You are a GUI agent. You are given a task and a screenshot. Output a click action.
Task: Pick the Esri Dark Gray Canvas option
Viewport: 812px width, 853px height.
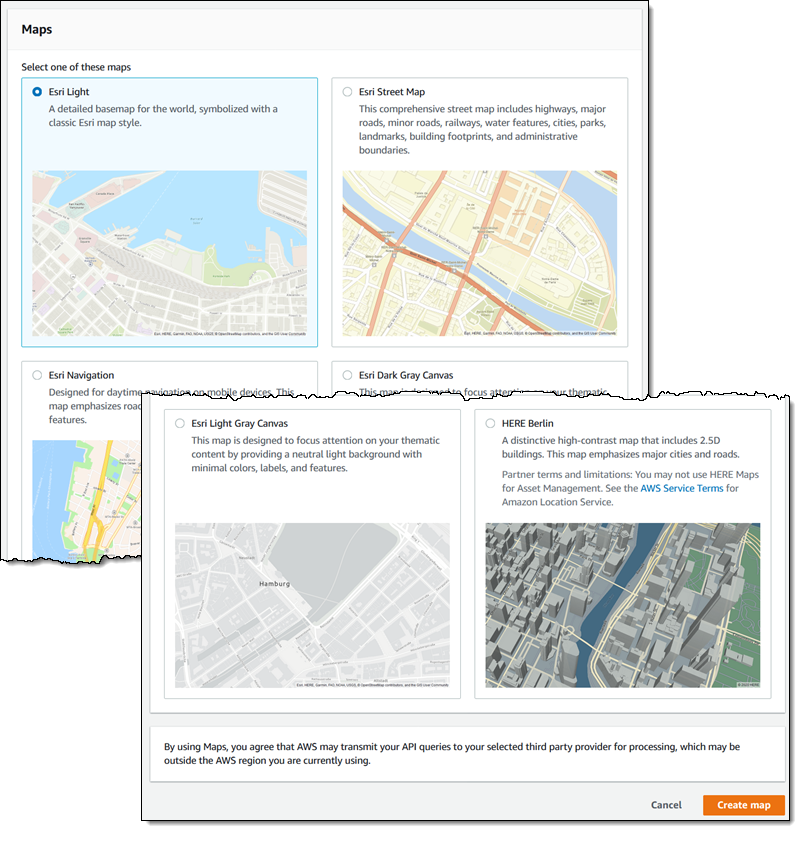click(347, 375)
